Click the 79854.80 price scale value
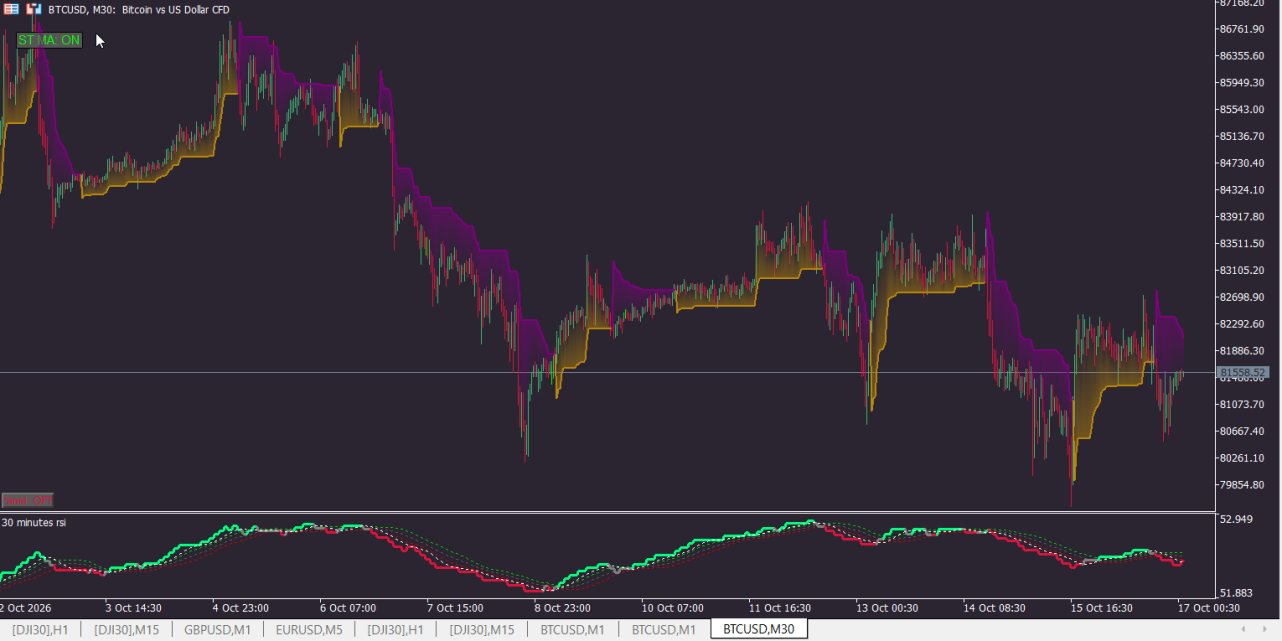Image resolution: width=1282 pixels, height=641 pixels. 1243,485
